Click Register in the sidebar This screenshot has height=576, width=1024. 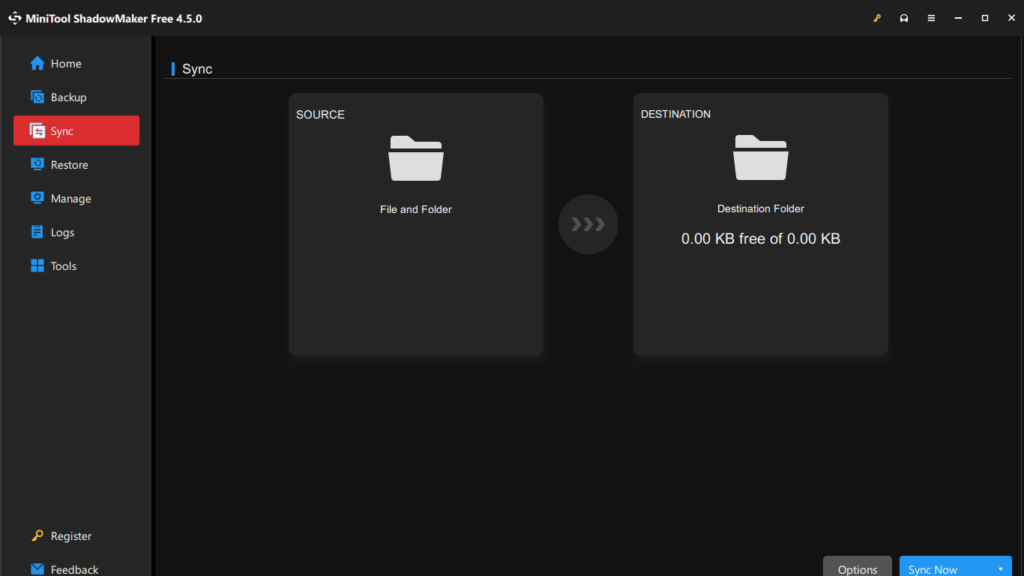coord(70,536)
